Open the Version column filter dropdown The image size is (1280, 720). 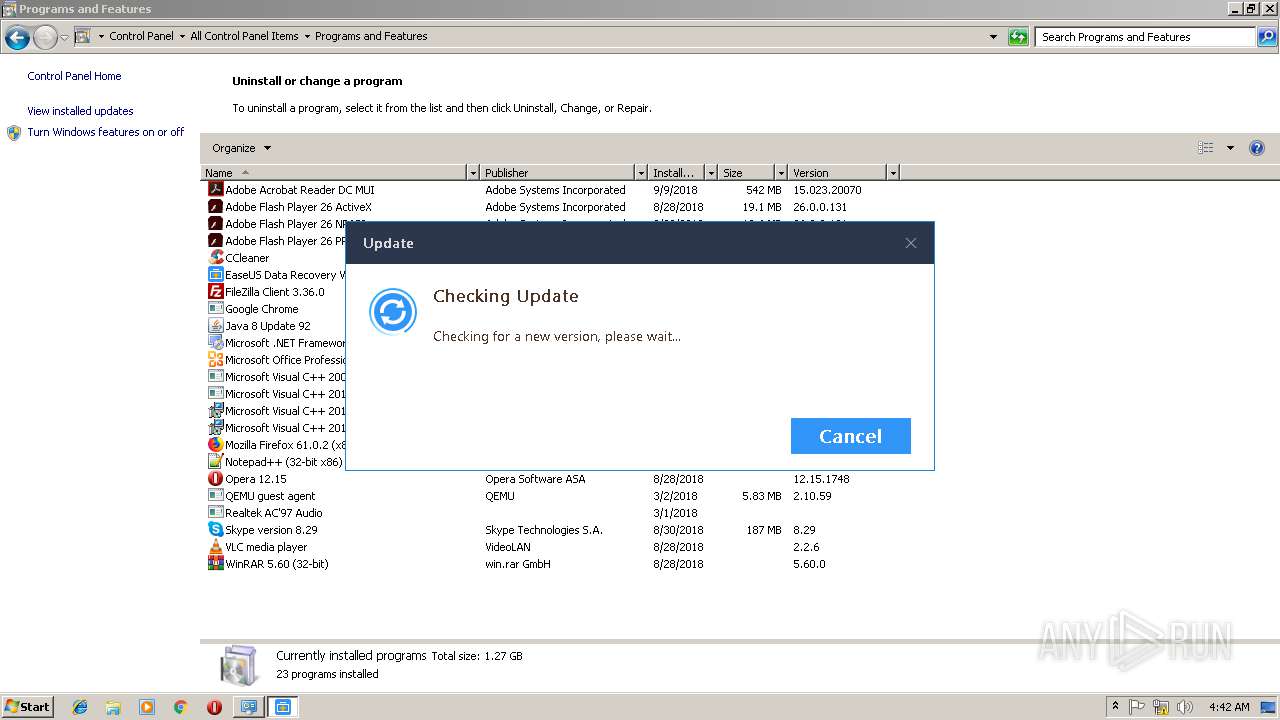[x=893, y=173]
